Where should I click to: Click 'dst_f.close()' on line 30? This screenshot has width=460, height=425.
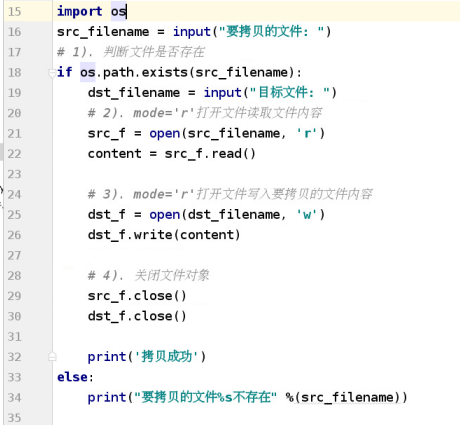coord(137,316)
